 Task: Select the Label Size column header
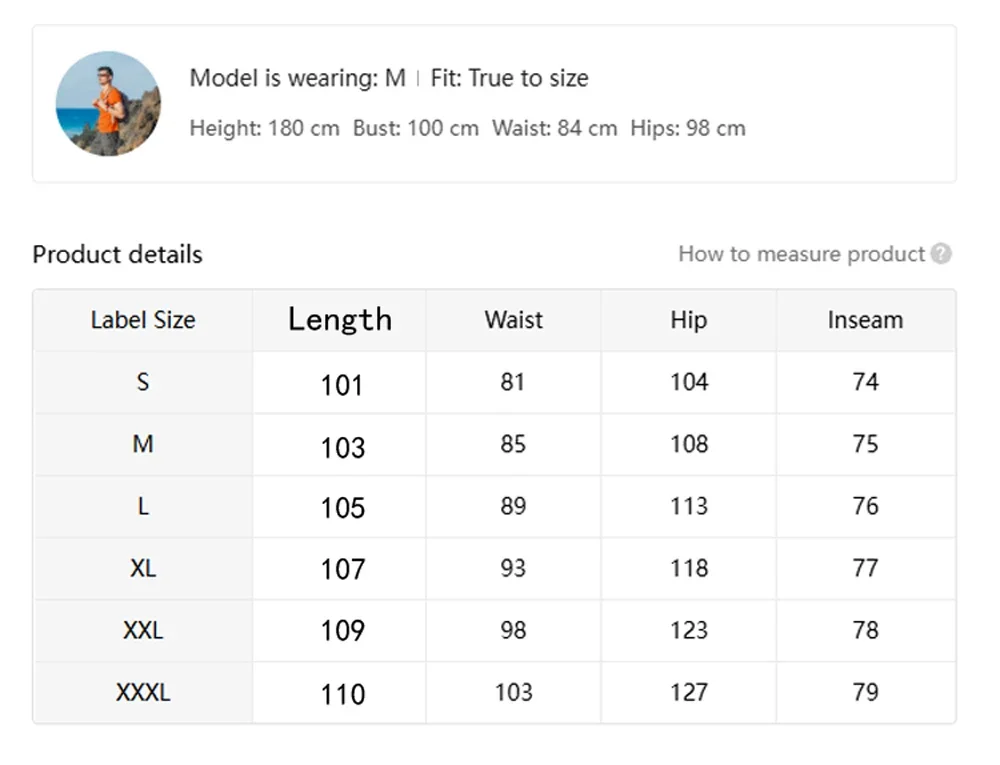pos(143,320)
